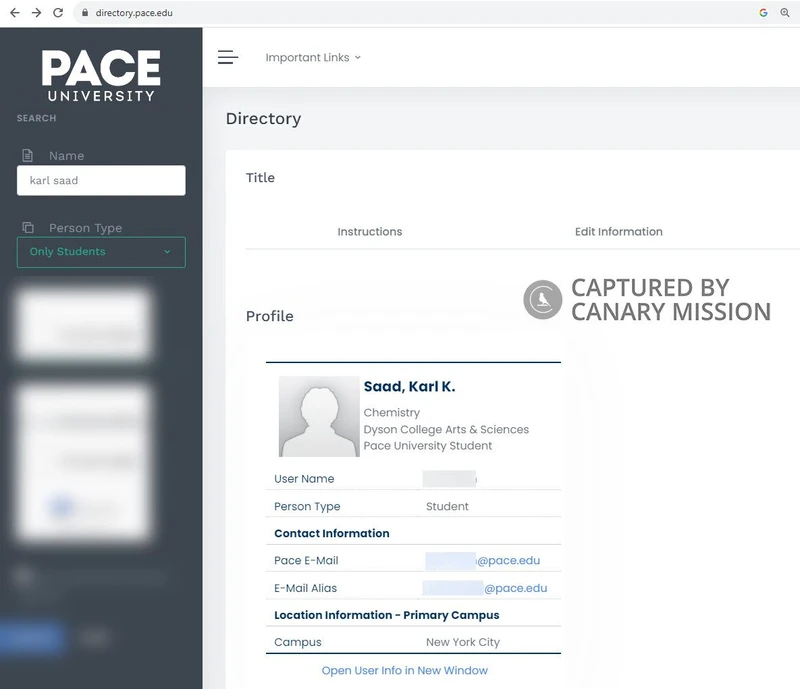Screen dimensions: 800x689
Task: Toggle the hamburger sidebar menu icon
Action: point(228,57)
